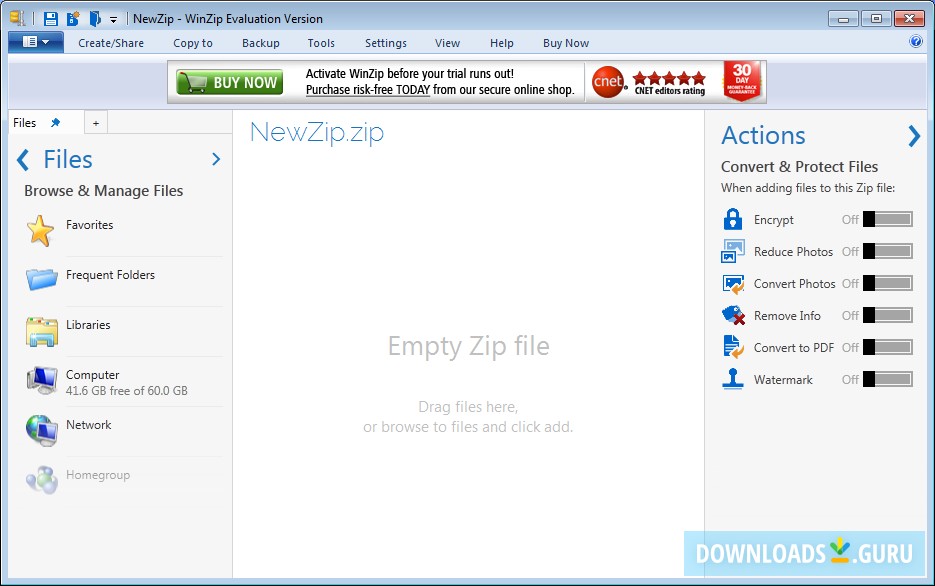Click the 30 day money-back guarantee badge
Screen dimensions: 935x586
(742, 81)
